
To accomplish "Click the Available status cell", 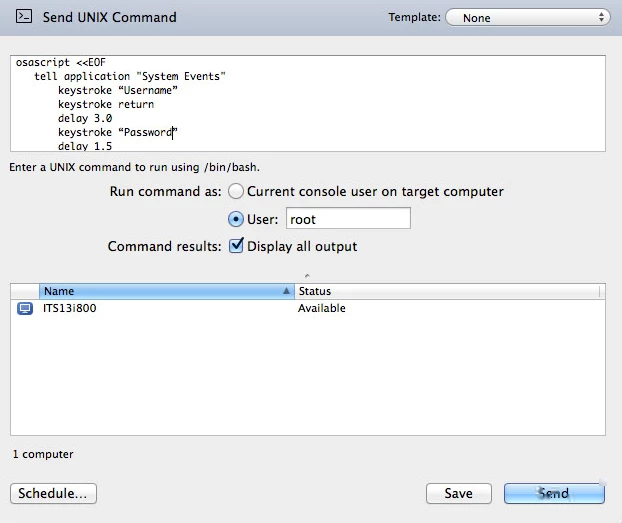I will pyautogui.click(x=322, y=308).
